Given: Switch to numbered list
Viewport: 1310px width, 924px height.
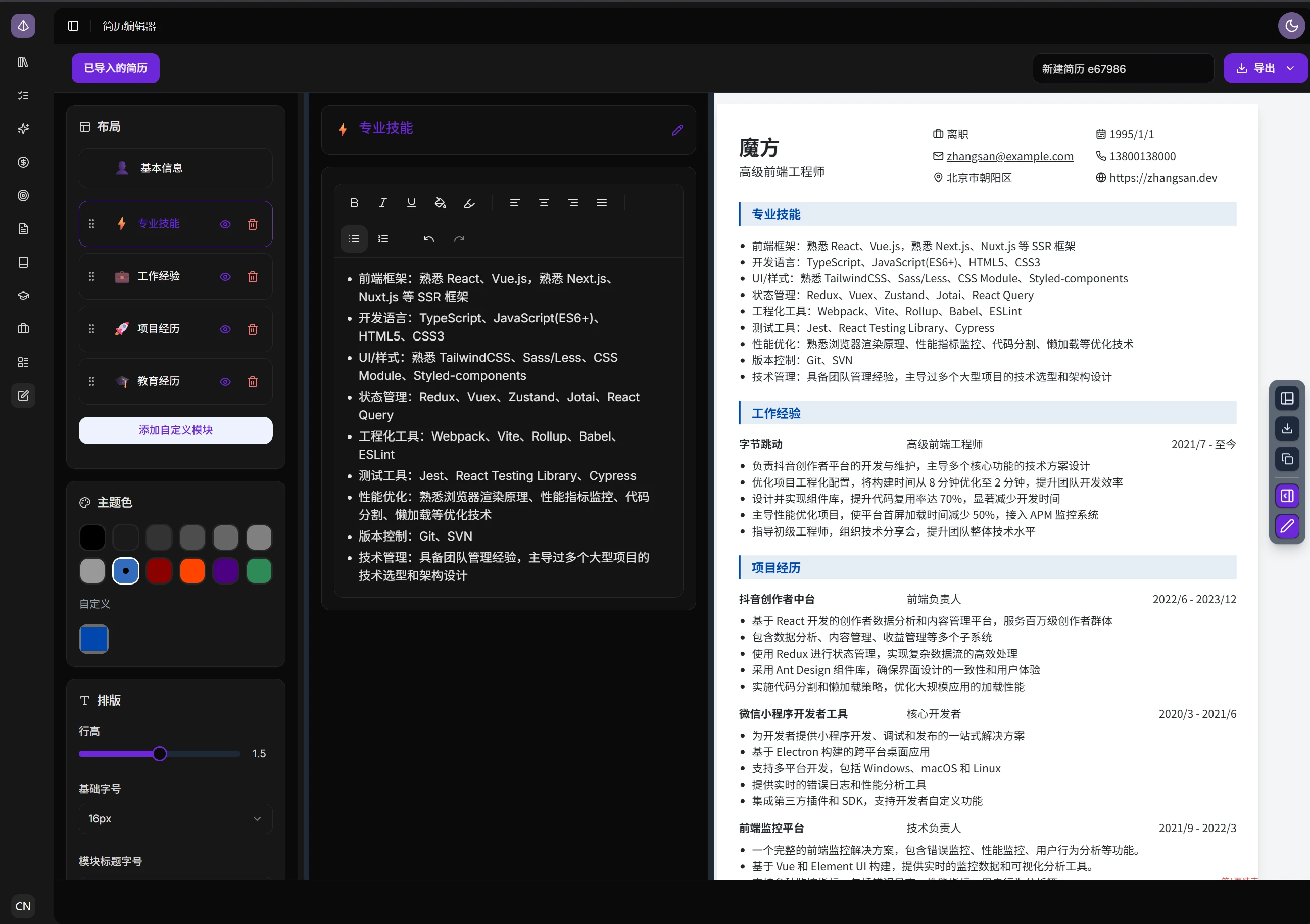Looking at the screenshot, I should (x=383, y=239).
